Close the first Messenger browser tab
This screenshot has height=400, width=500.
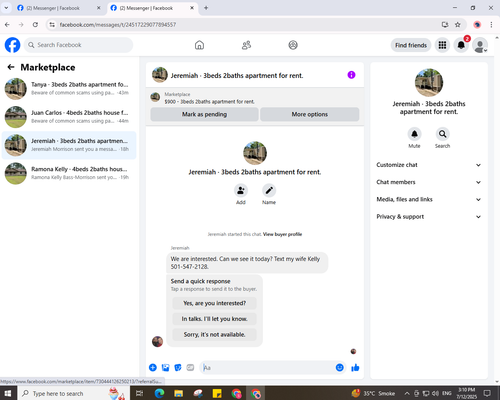click(x=99, y=8)
